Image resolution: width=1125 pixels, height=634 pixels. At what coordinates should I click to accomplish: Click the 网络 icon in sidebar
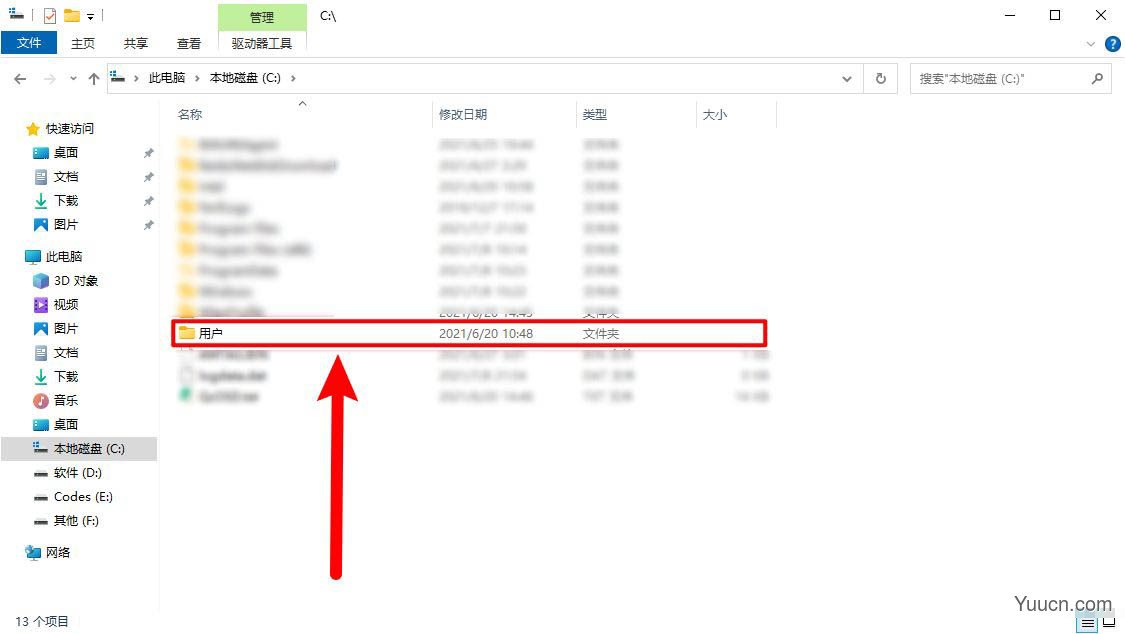[x=33, y=553]
